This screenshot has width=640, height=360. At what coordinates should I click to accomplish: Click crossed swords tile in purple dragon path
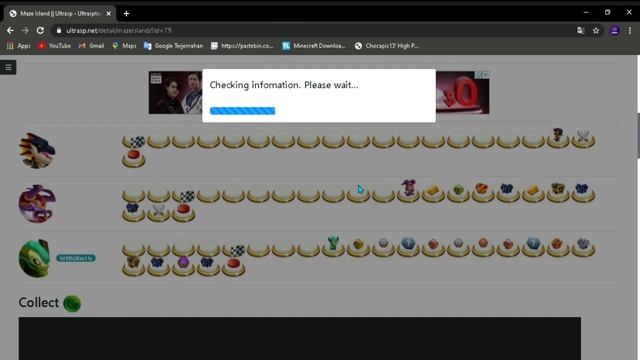point(158,212)
